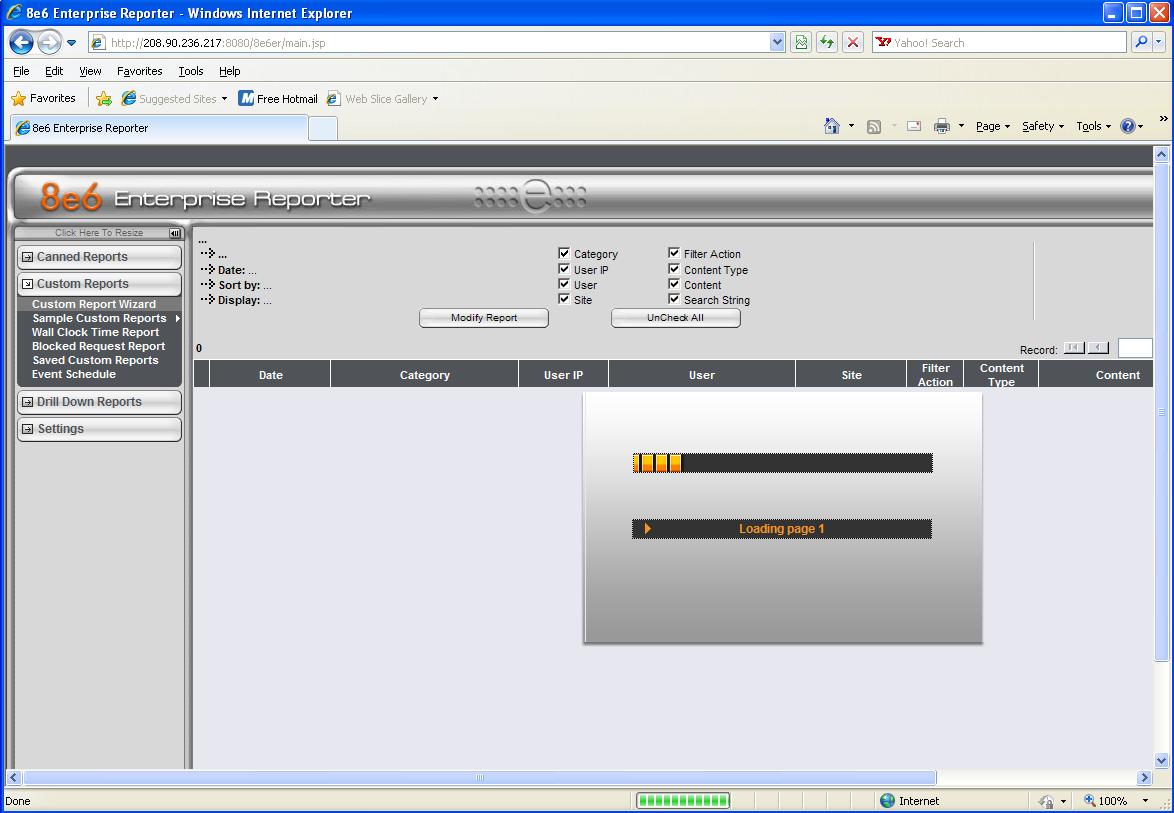Uncheck the Category checkbox
The image size is (1174, 813).
point(564,254)
